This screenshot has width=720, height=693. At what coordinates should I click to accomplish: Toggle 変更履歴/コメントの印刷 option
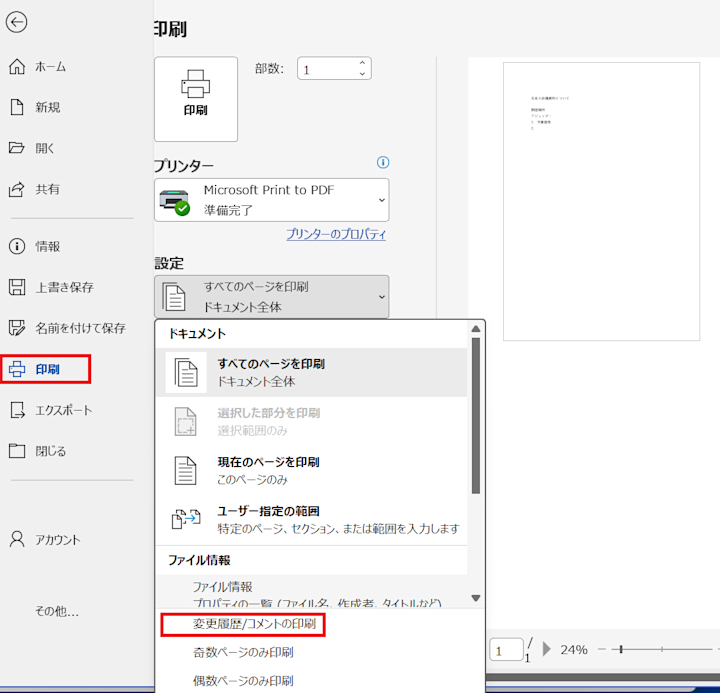pyautogui.click(x=254, y=624)
